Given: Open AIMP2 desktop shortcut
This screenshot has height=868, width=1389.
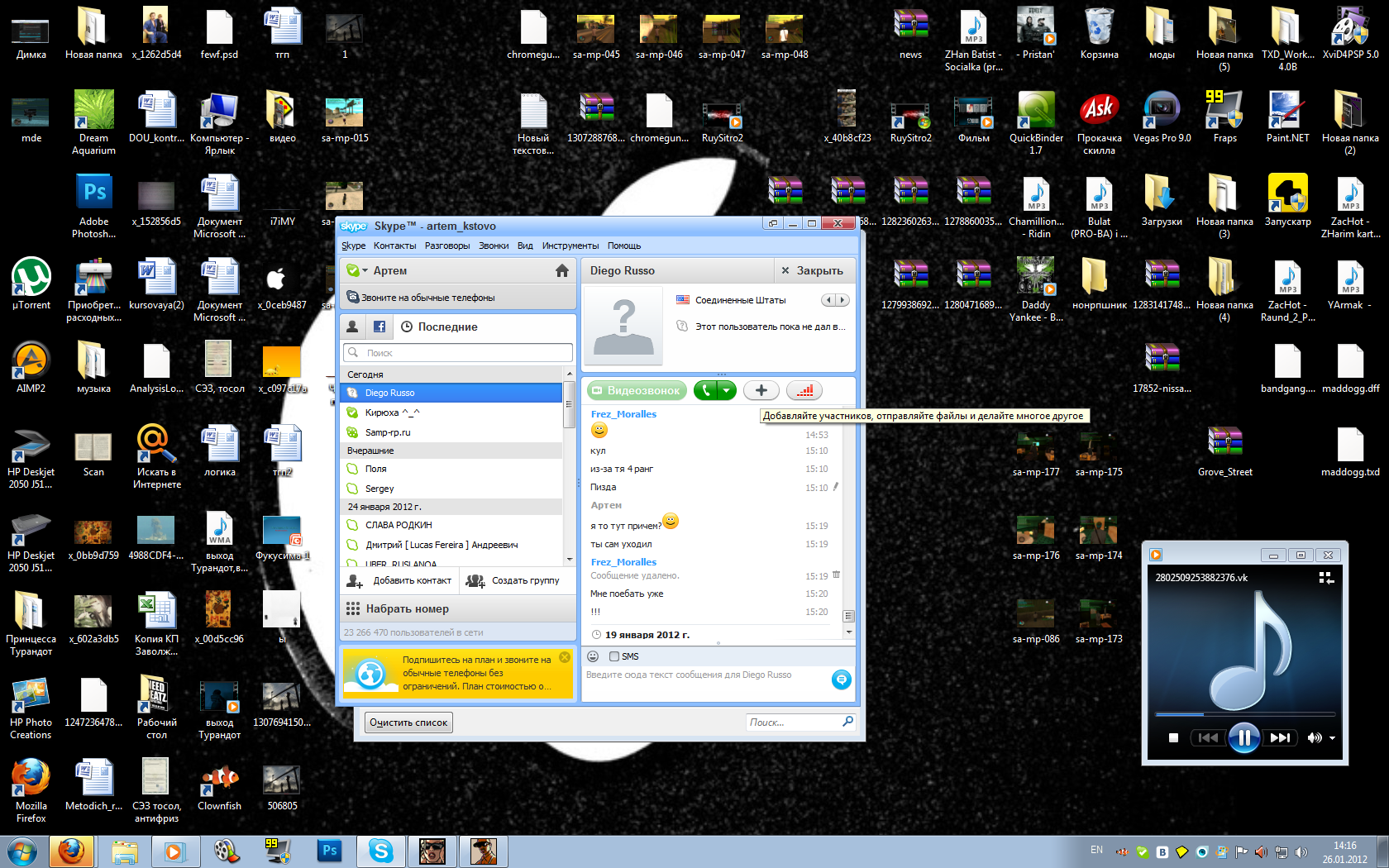Looking at the screenshot, I should point(31,367).
